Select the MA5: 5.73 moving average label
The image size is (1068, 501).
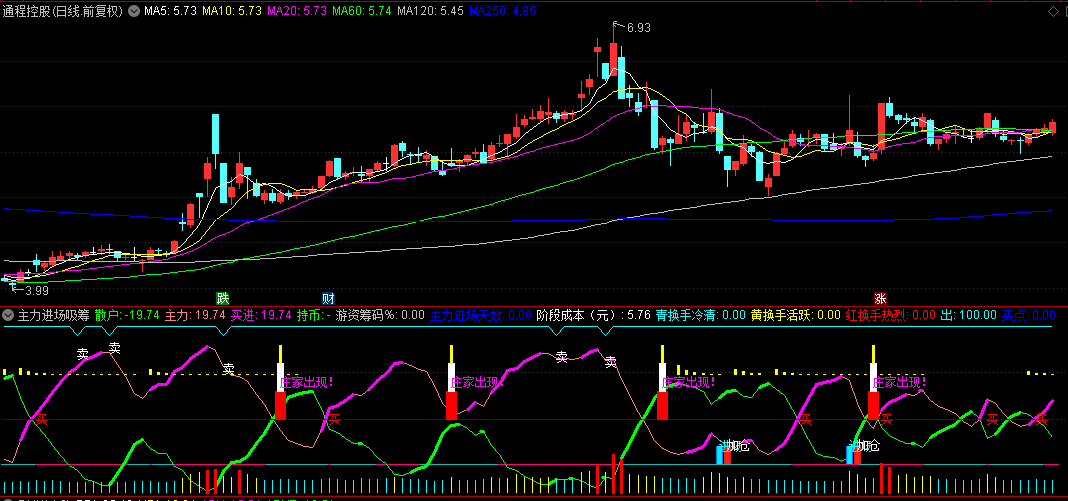coord(170,11)
